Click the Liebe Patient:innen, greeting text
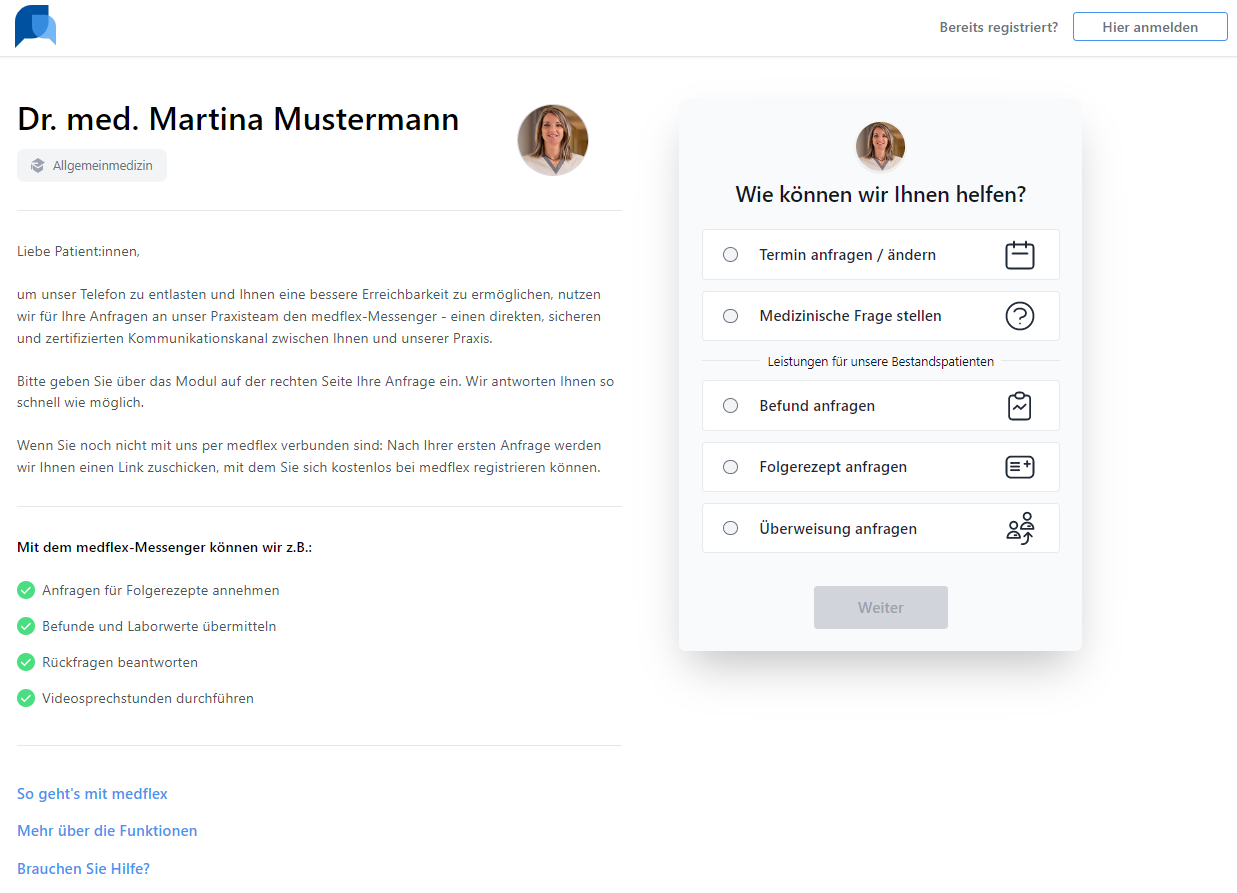The height and width of the screenshot is (893, 1237). 78,251
